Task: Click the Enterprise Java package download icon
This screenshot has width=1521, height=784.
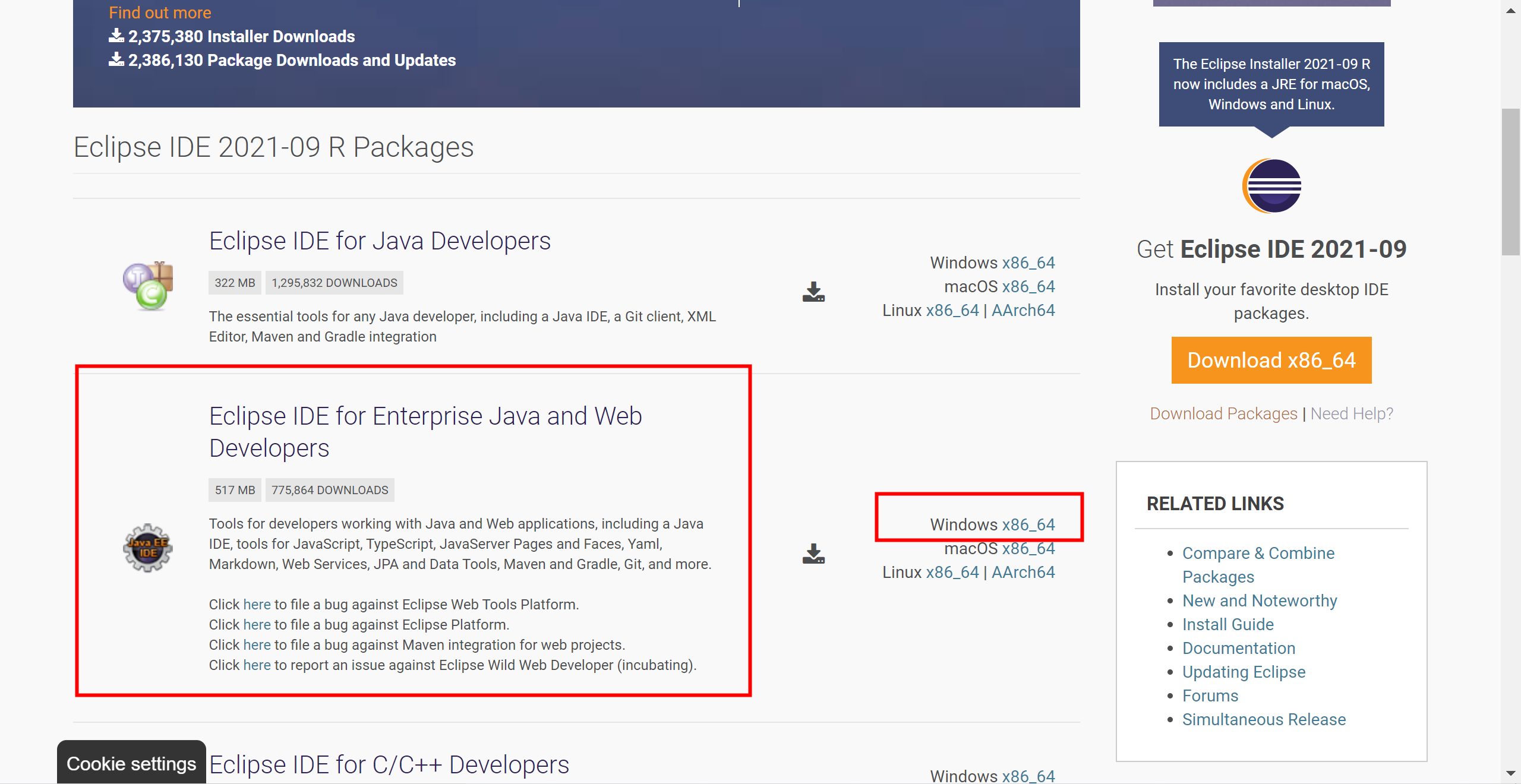Action: click(x=813, y=554)
